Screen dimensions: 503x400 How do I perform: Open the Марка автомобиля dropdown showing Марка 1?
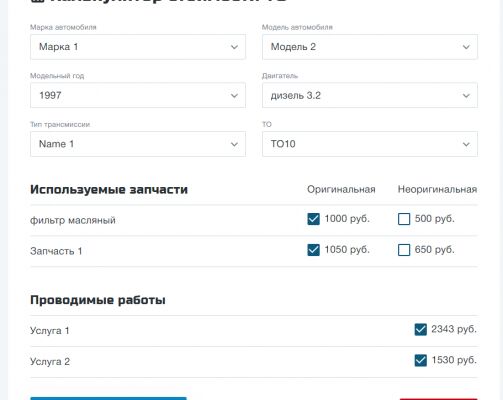(x=138, y=47)
